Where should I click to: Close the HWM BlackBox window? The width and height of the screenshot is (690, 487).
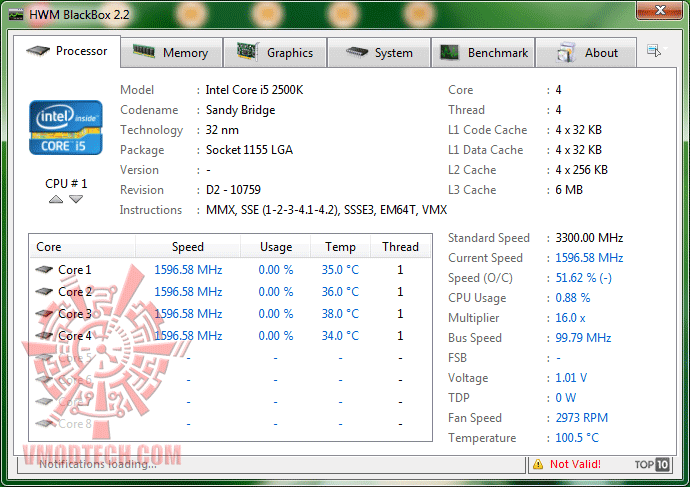660,10
